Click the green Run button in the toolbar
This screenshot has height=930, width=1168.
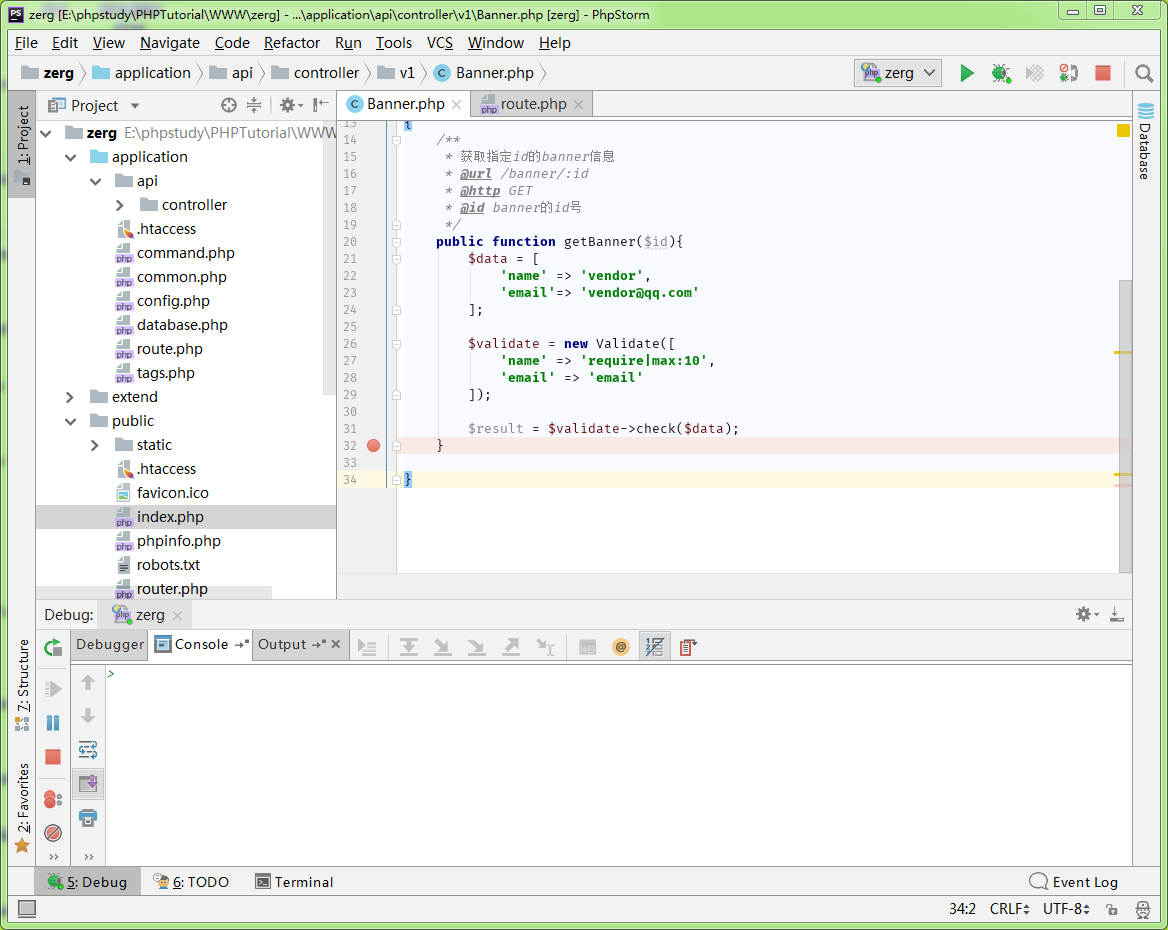point(966,73)
